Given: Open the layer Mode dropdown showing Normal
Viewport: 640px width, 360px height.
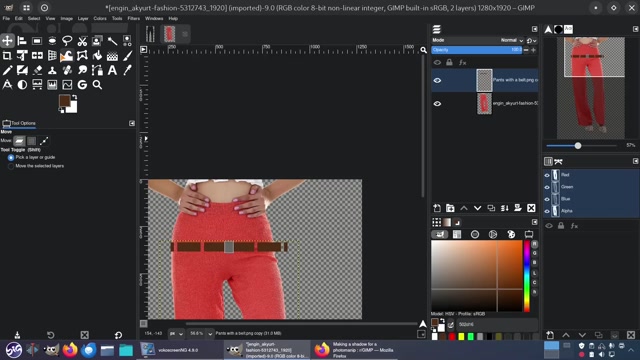Looking at the screenshot, I should pyautogui.click(x=478, y=40).
